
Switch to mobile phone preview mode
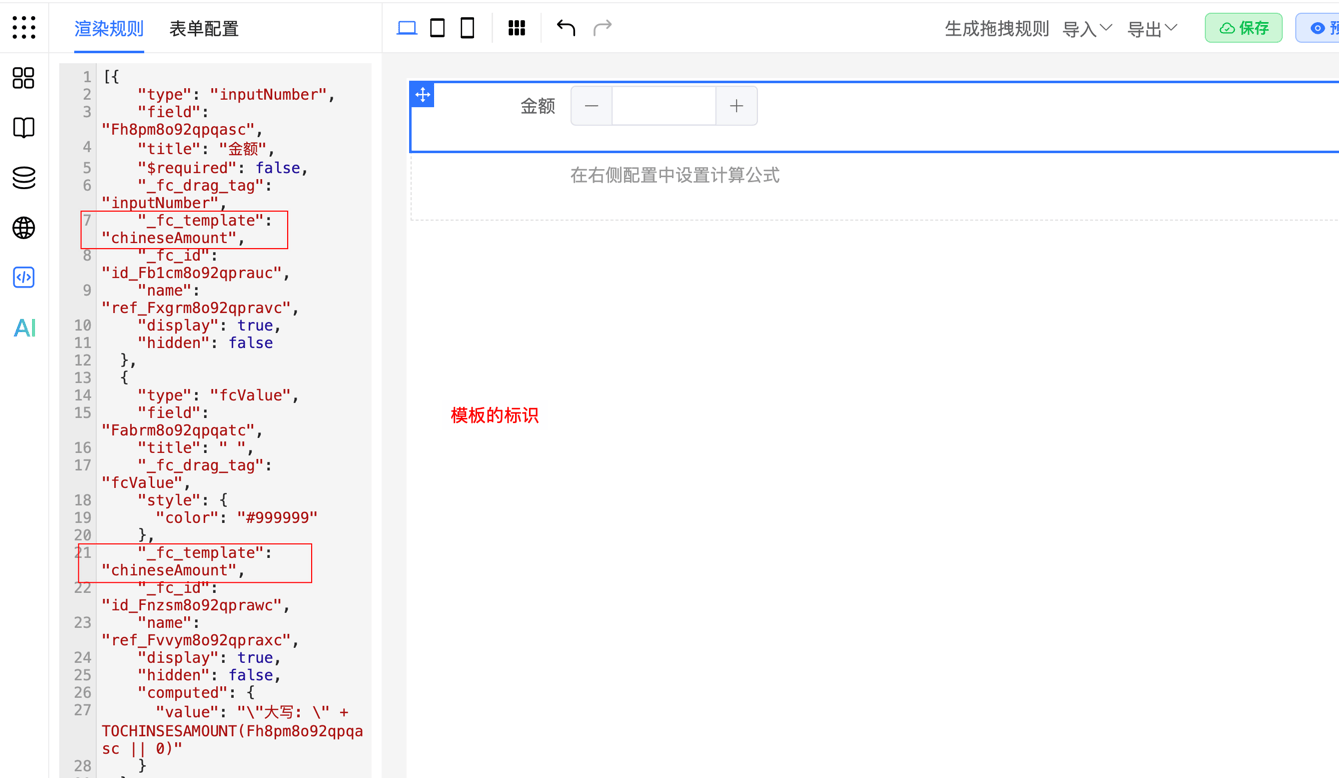[467, 28]
